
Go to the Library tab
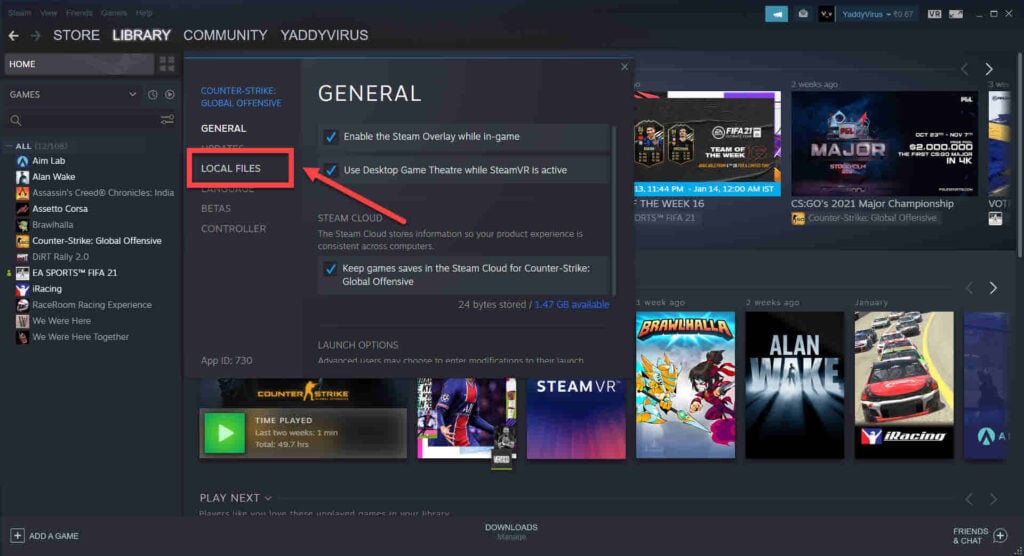coord(141,35)
